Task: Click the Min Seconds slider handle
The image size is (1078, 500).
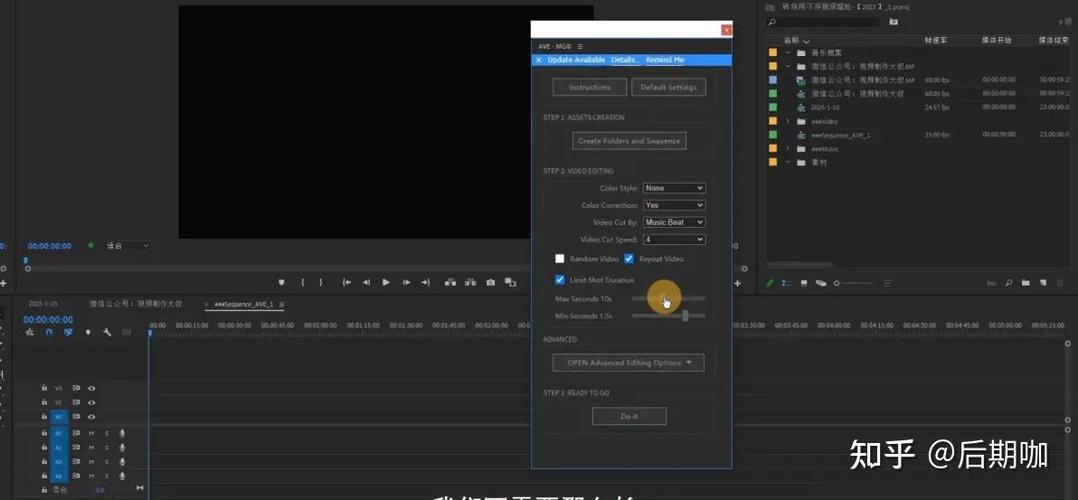Action: tap(685, 316)
